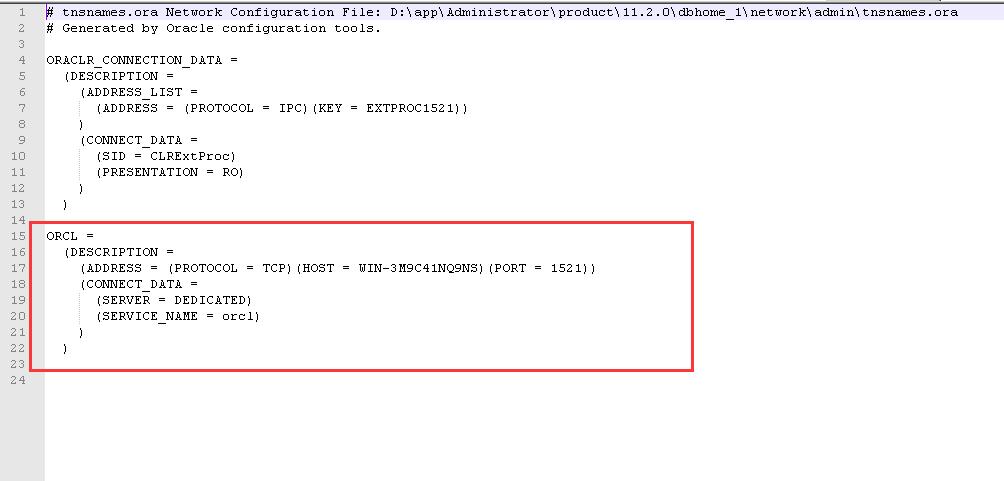The width and height of the screenshot is (1004, 481).
Task: Click the tnsnames.ora file path comment
Action: coord(502,12)
